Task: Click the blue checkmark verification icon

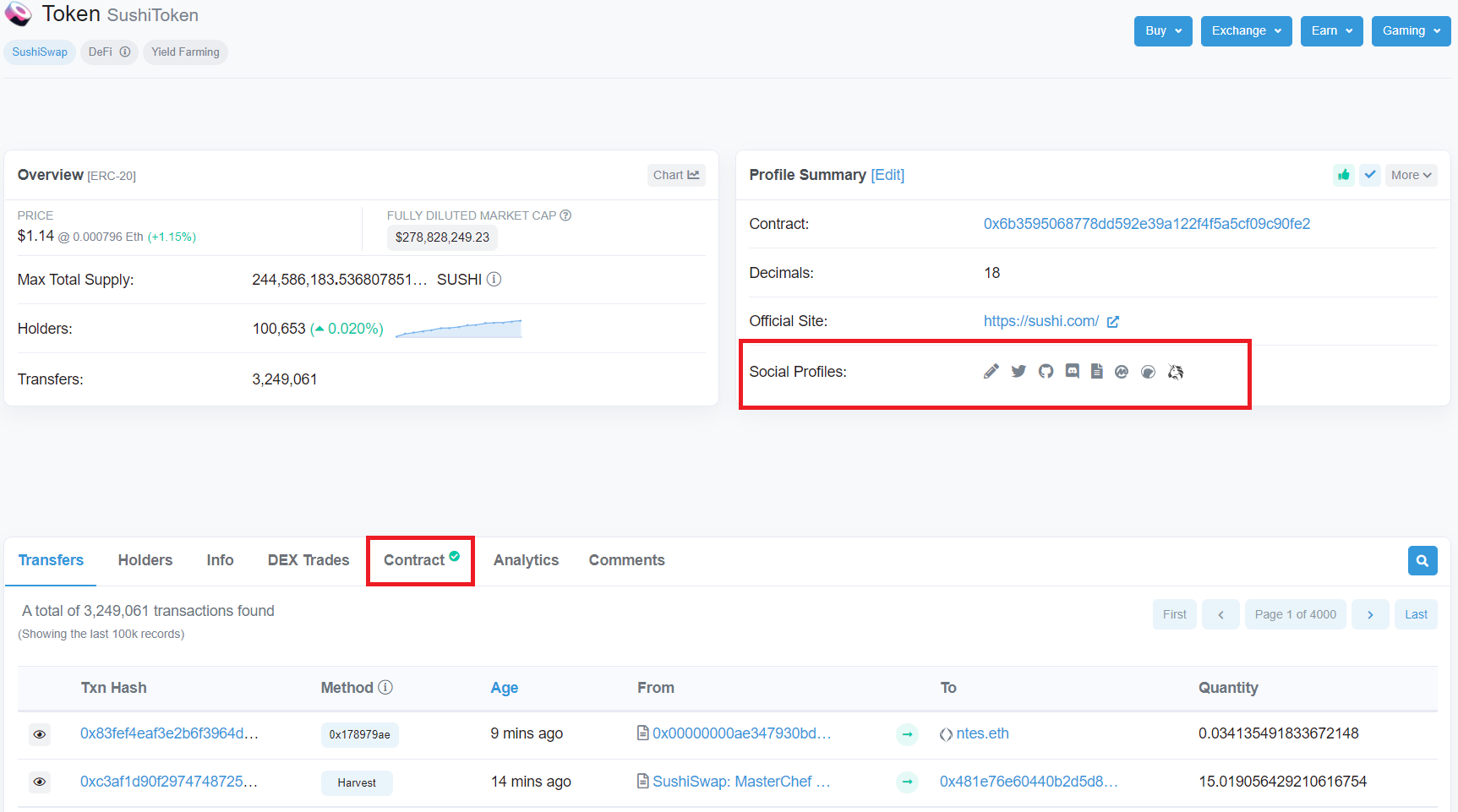Action: (1370, 175)
